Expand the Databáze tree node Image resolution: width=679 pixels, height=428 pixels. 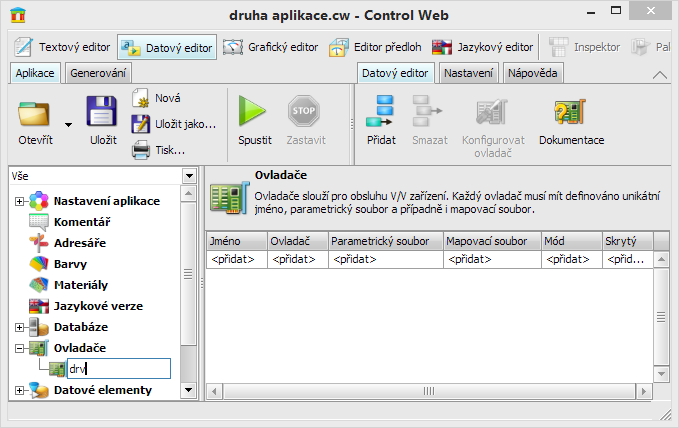[x=19, y=327]
